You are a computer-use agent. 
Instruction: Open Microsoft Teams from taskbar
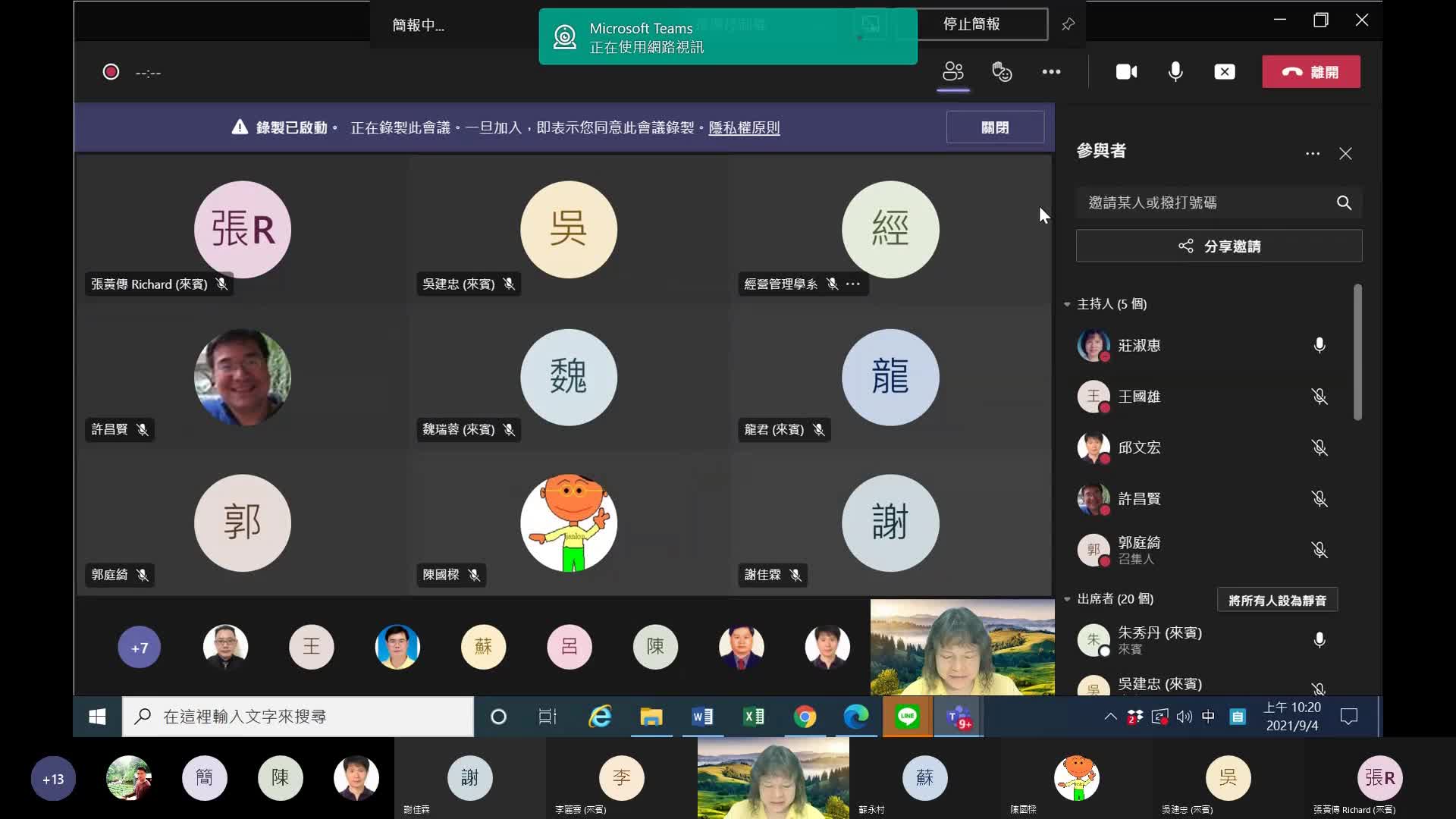(959, 717)
